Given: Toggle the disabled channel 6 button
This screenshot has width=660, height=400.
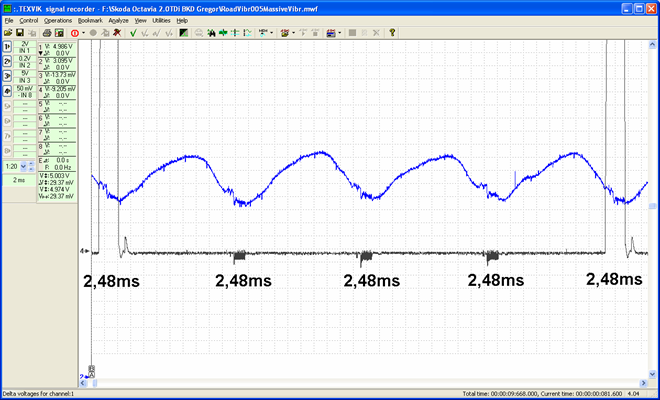Looking at the screenshot, I should (x=7, y=121).
